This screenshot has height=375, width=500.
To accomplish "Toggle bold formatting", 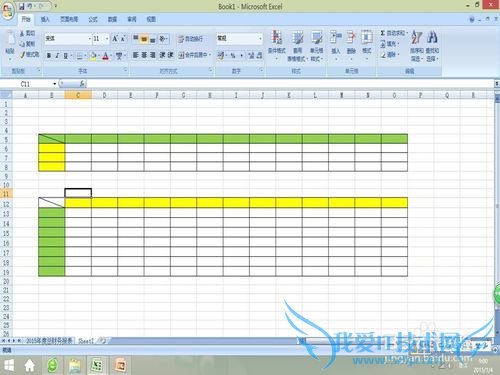I will 49,56.
